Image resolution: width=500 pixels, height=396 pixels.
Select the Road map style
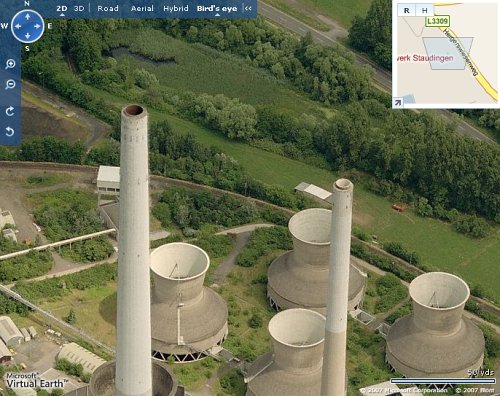(x=108, y=8)
